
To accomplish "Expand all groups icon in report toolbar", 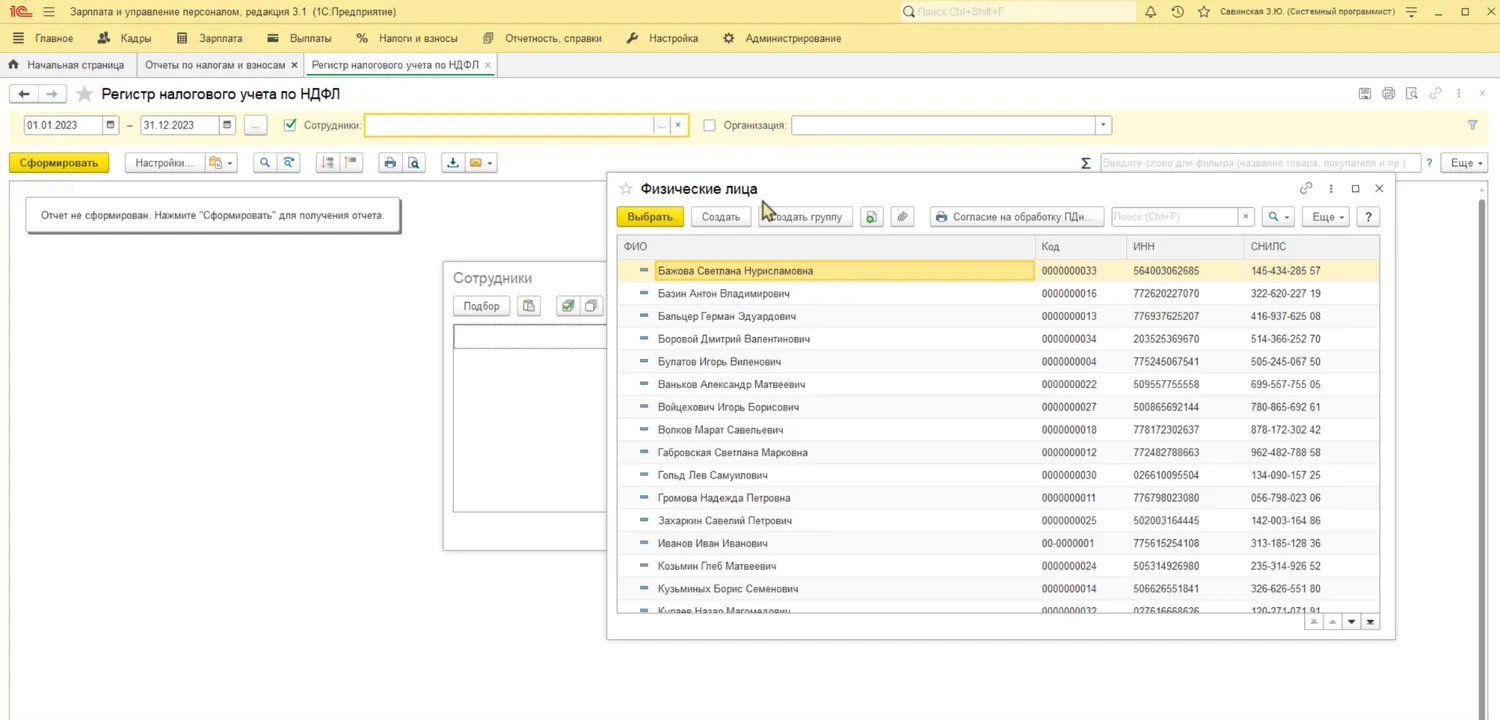I will click(x=351, y=163).
